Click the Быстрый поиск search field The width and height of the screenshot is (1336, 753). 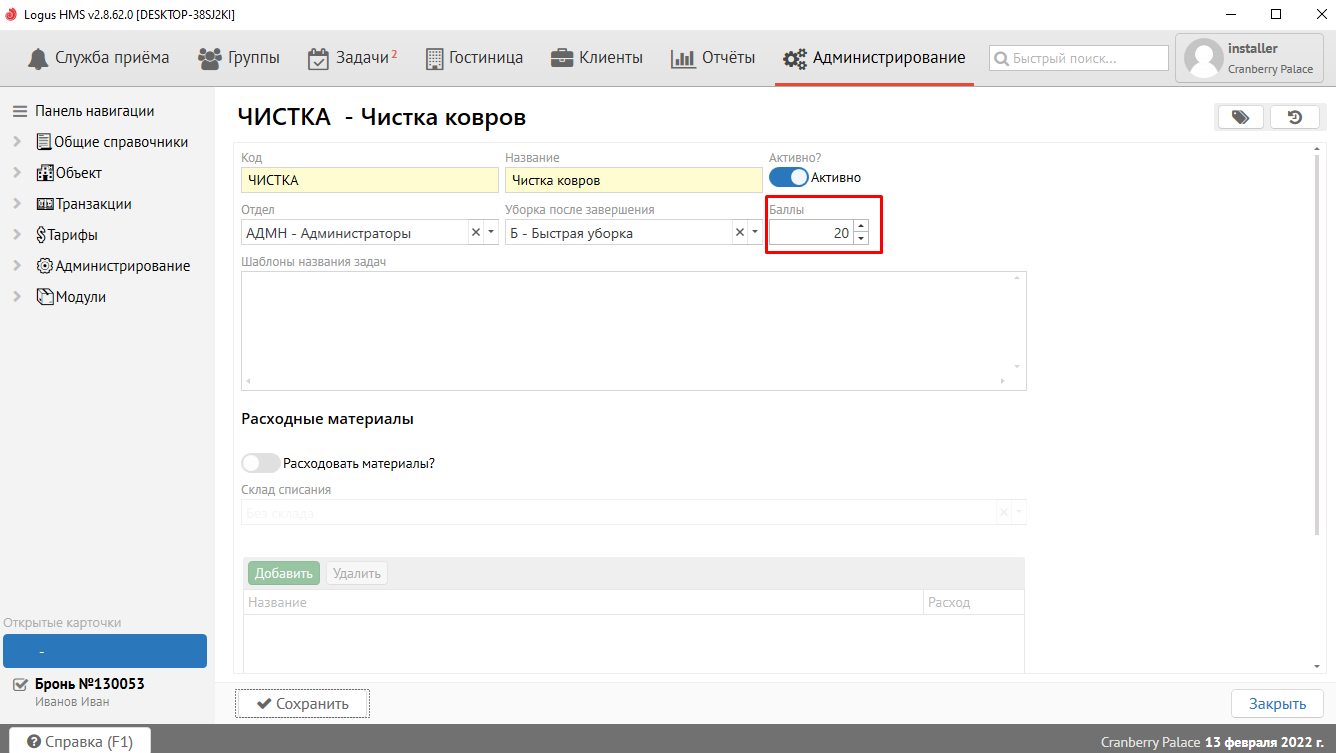[x=1078, y=58]
